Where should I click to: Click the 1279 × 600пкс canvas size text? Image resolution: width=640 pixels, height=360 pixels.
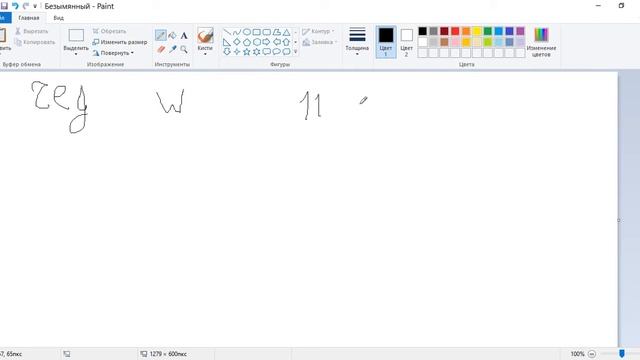[168, 354]
